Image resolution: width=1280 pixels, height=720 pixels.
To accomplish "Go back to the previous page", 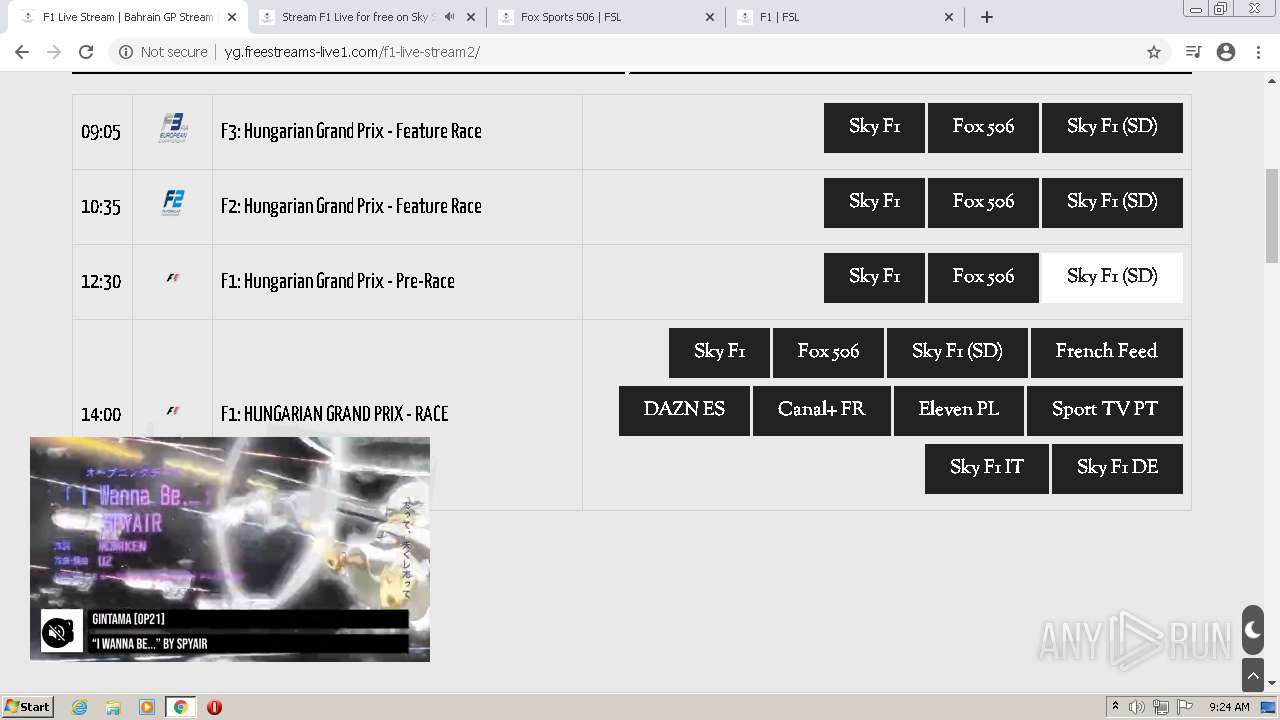I will click(22, 52).
